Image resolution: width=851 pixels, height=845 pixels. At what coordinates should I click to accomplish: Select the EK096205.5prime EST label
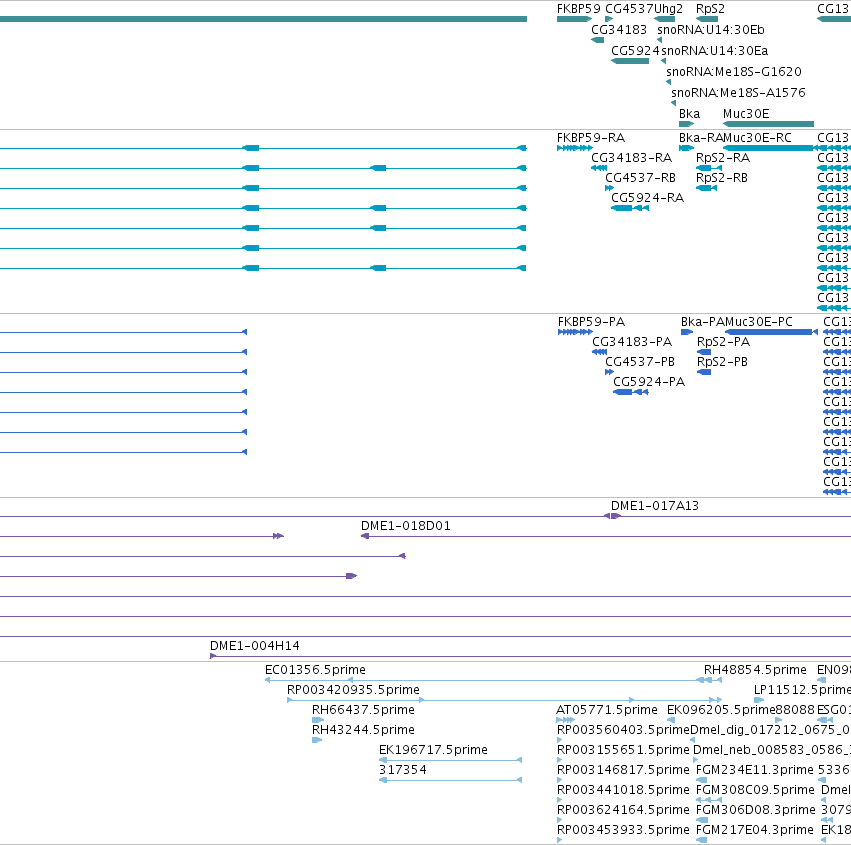pos(721,710)
